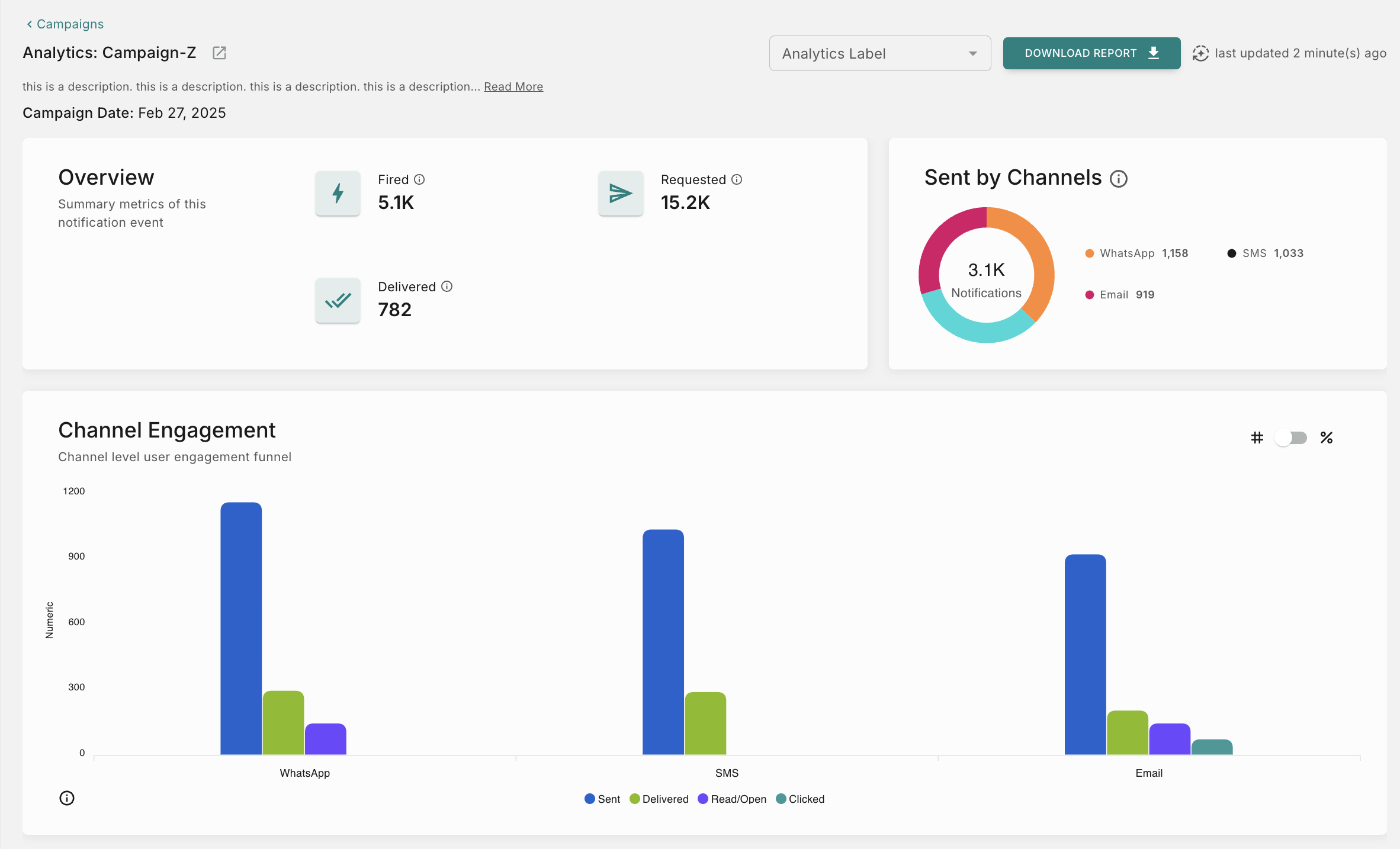1400x849 pixels.
Task: Click the lightning bolt Fired icon
Action: 338,194
